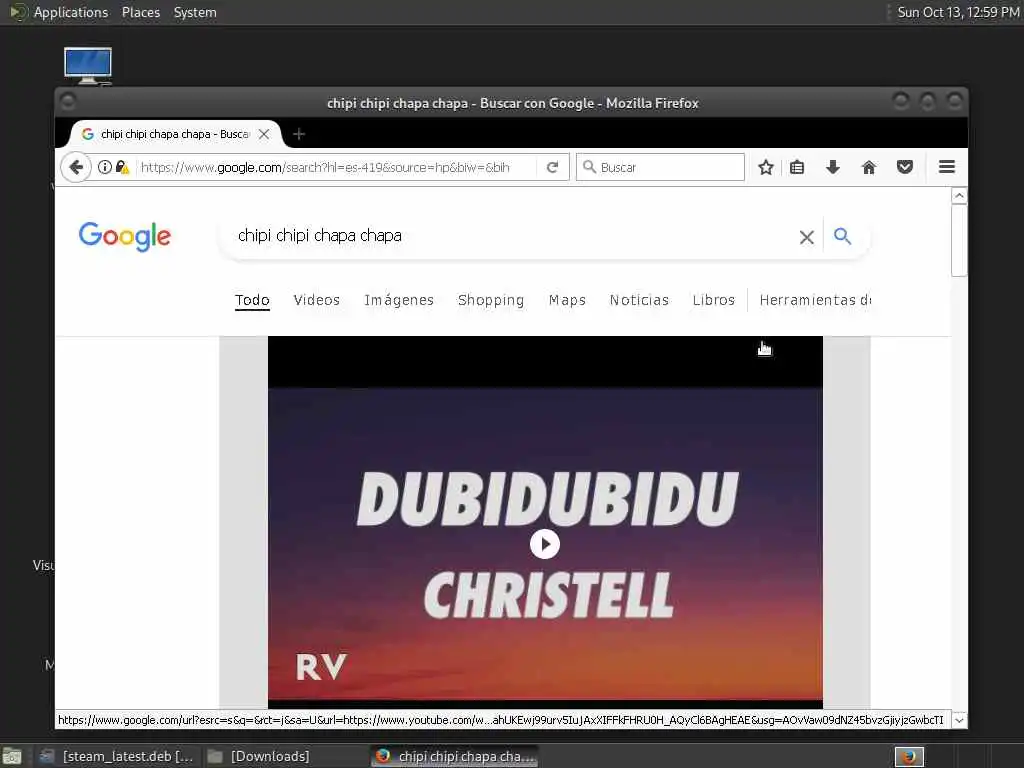Open the Libros results tab
1024x768 pixels.
point(714,300)
